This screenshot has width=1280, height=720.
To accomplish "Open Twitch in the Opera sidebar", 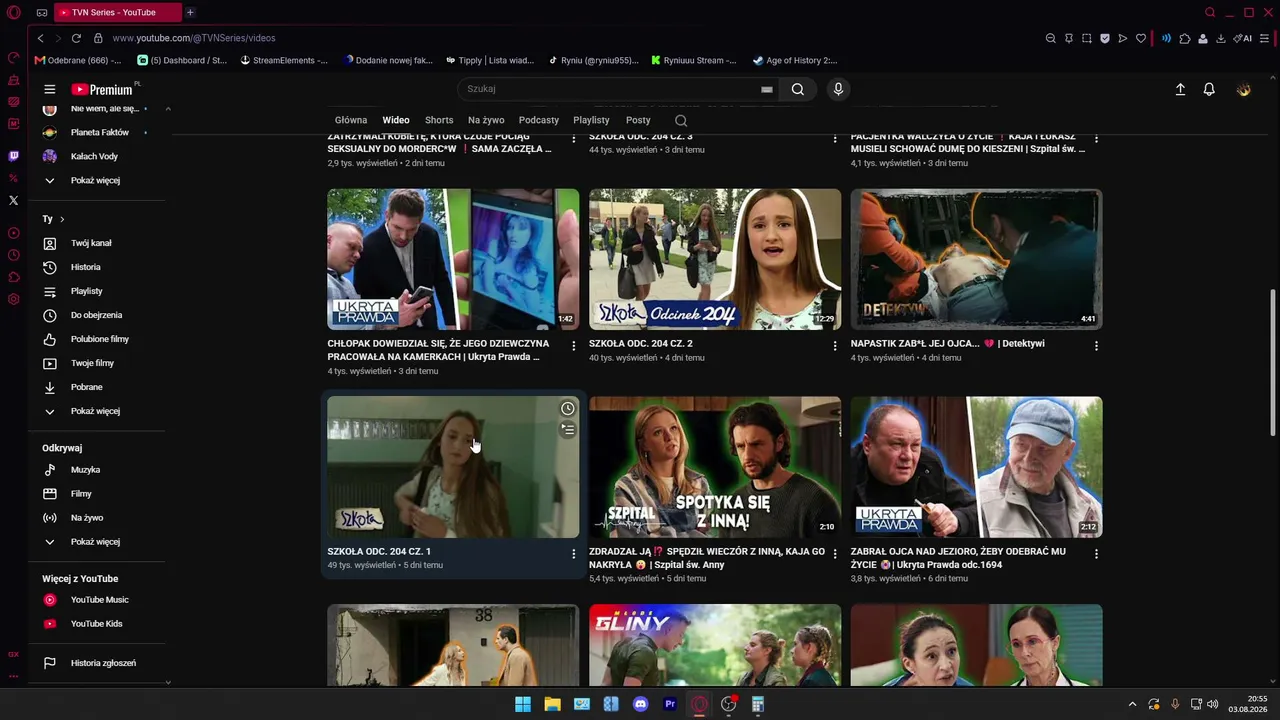I will [14, 156].
